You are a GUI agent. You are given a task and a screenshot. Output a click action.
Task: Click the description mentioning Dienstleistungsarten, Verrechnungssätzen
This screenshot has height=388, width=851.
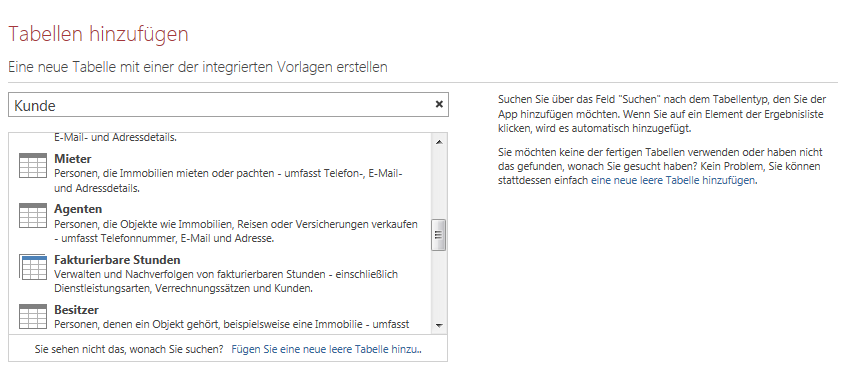pos(226,281)
